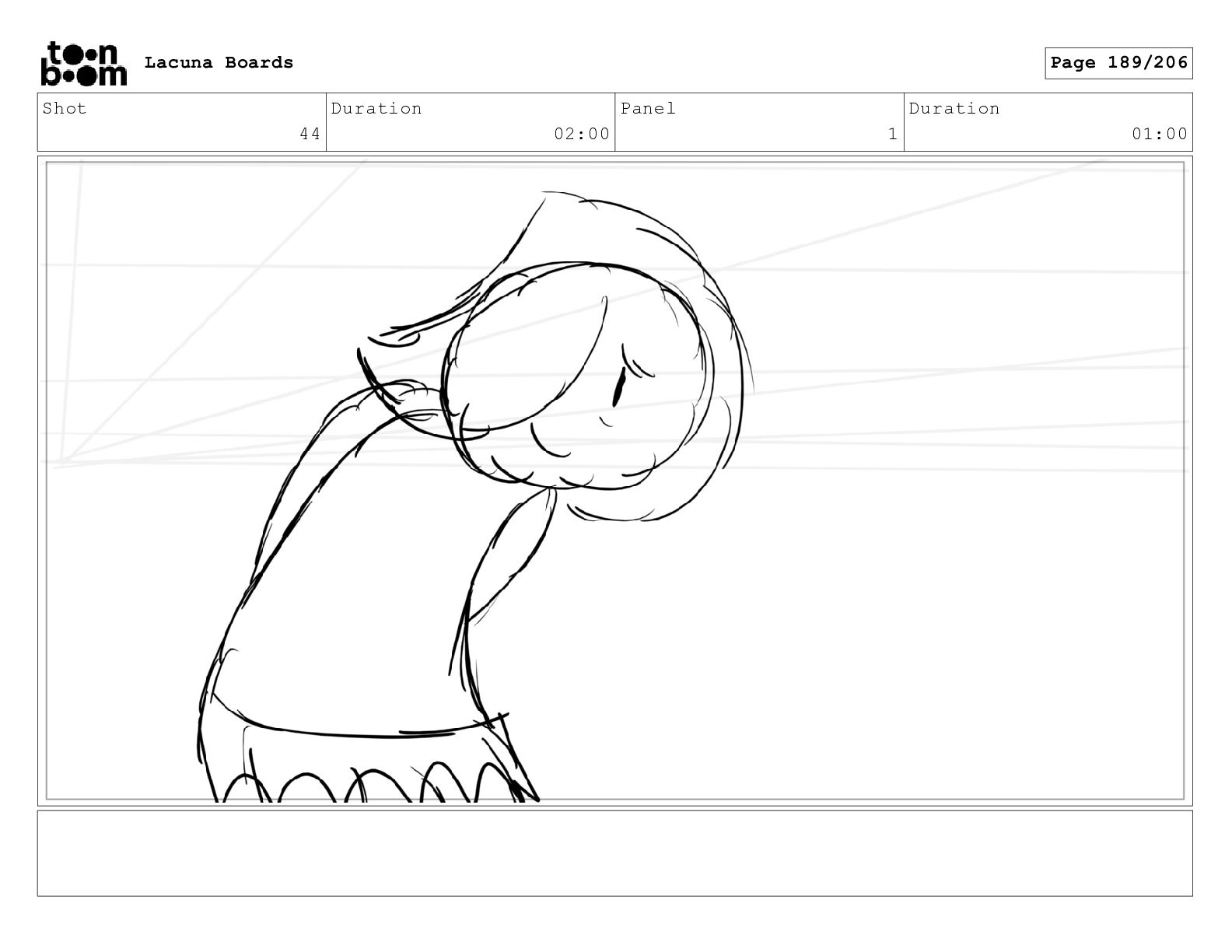The image size is (1232, 952).
Task: Select panel number '1'
Action: (893, 134)
